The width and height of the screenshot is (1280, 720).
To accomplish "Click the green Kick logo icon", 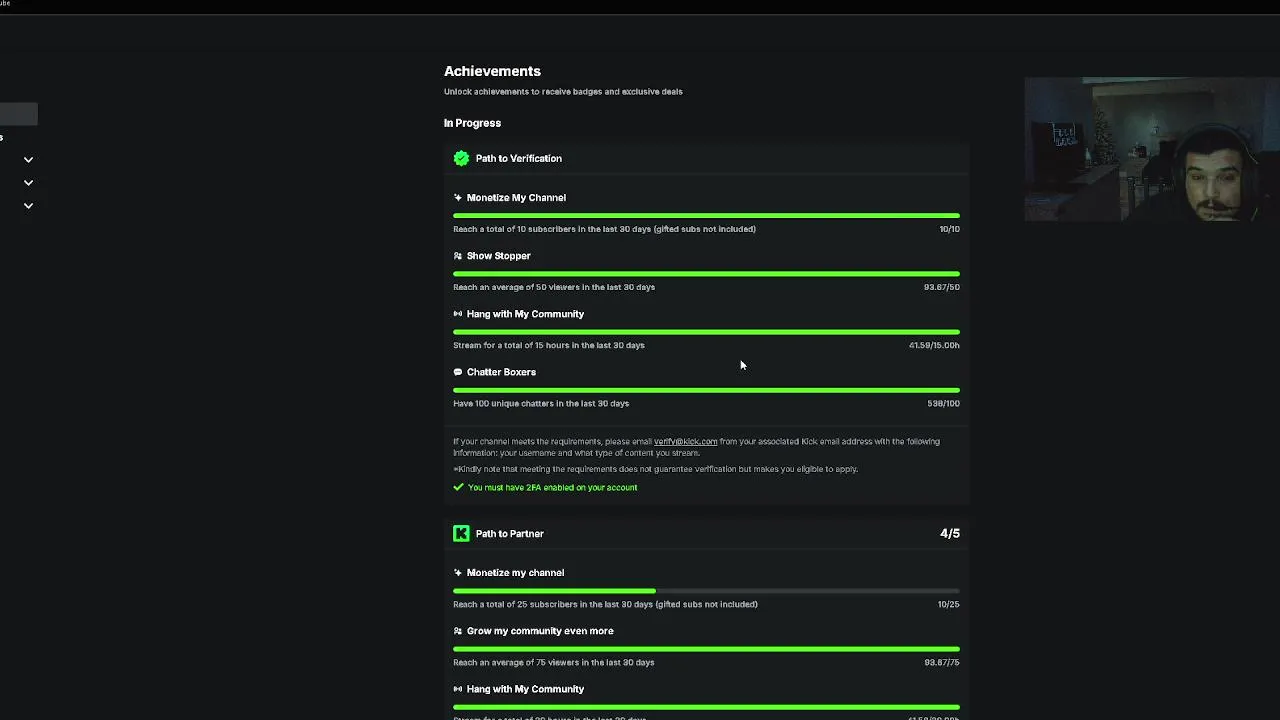I will [x=461, y=534].
